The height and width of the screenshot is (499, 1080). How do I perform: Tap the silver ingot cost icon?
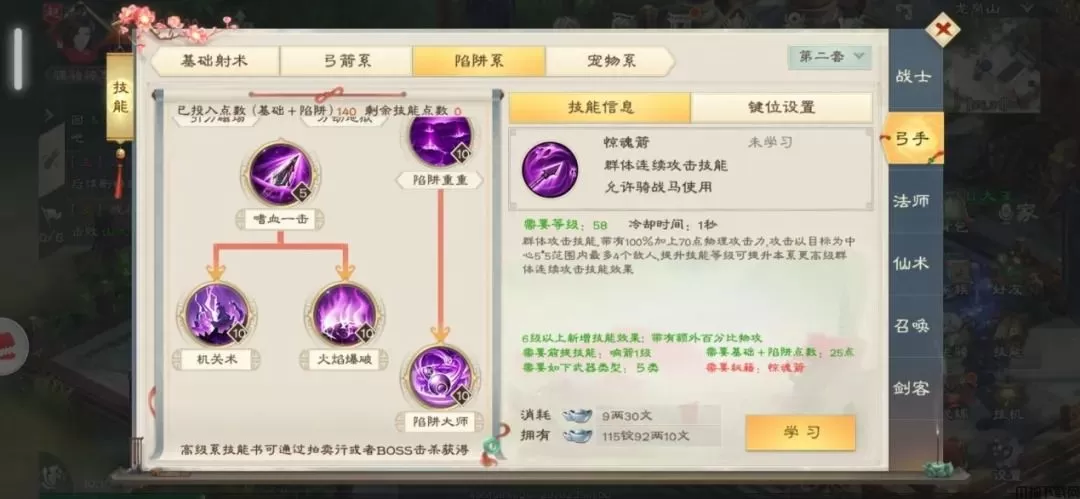(577, 415)
